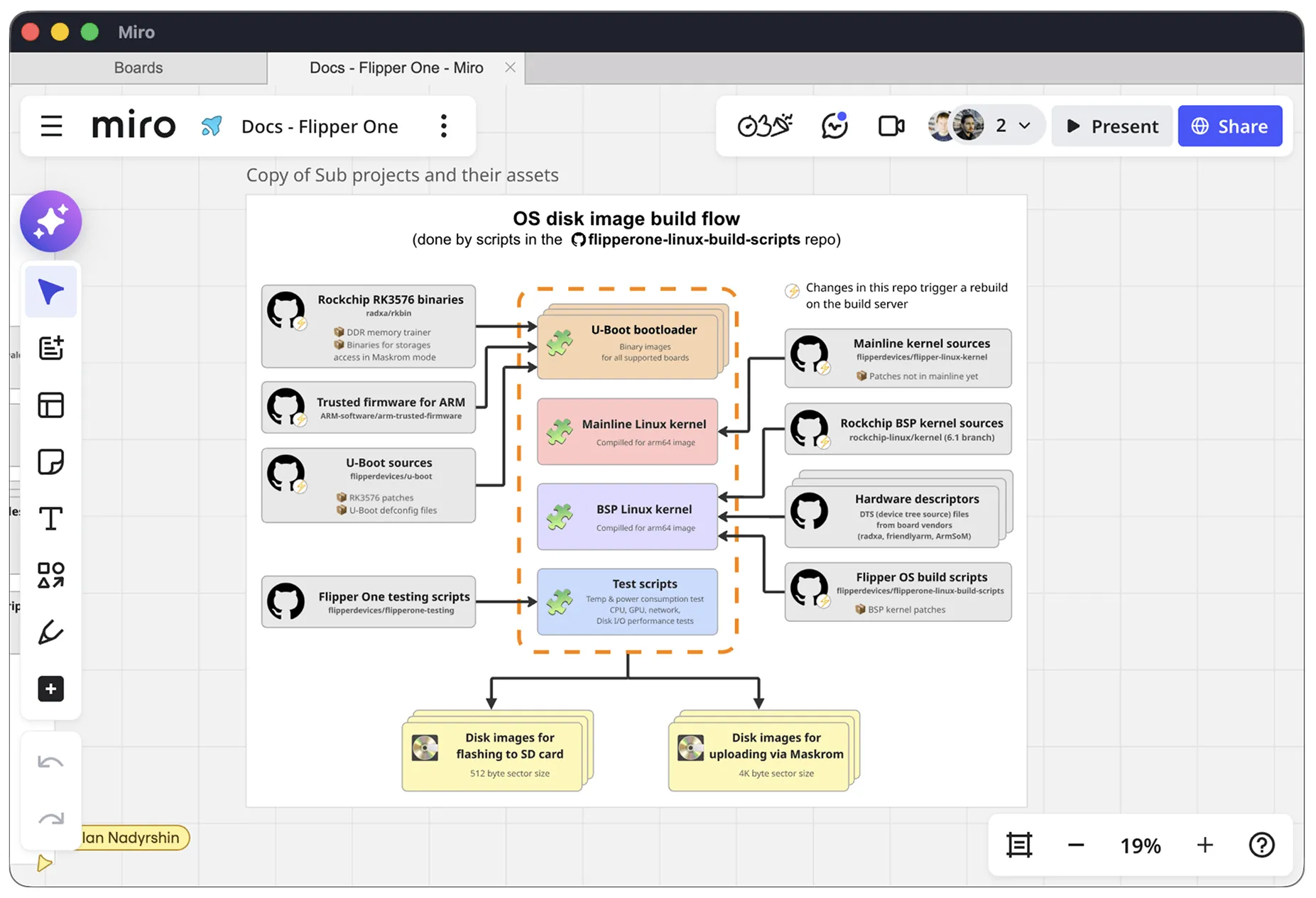The image size is (1316, 898).
Task: Open the help question mark
Action: coord(1261,845)
